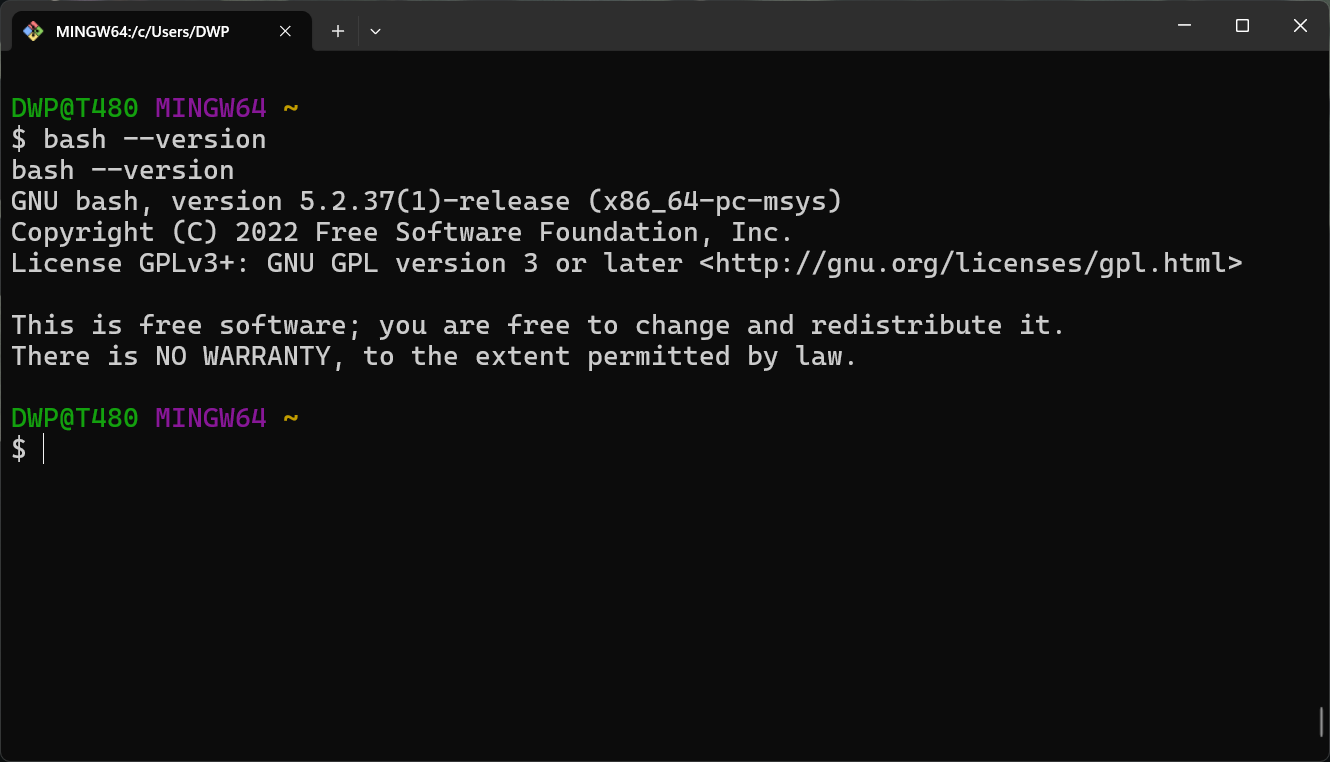Click the empty title bar area beside the dropdown

point(770,26)
